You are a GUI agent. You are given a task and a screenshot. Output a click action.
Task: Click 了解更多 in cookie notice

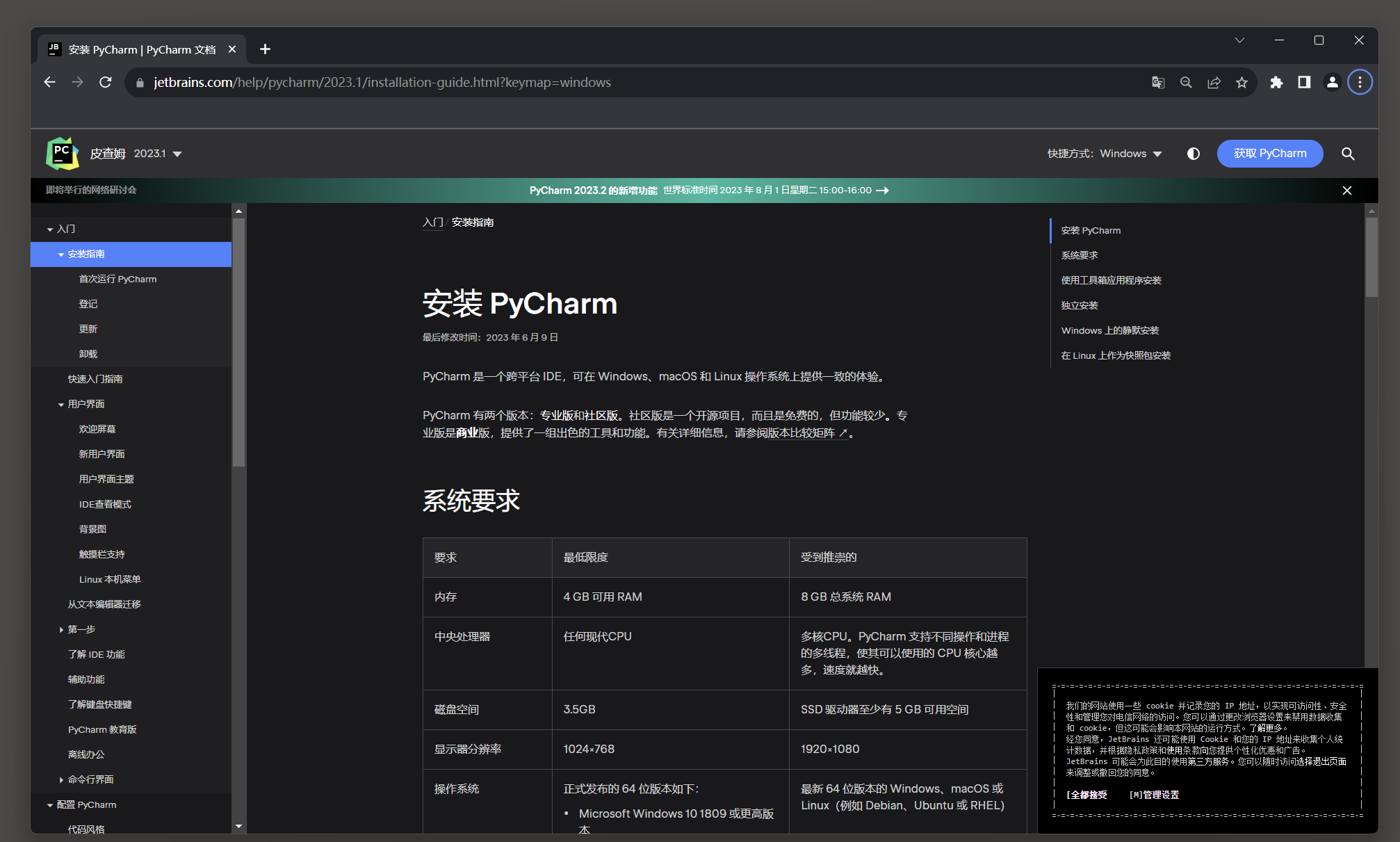pos(1267,728)
